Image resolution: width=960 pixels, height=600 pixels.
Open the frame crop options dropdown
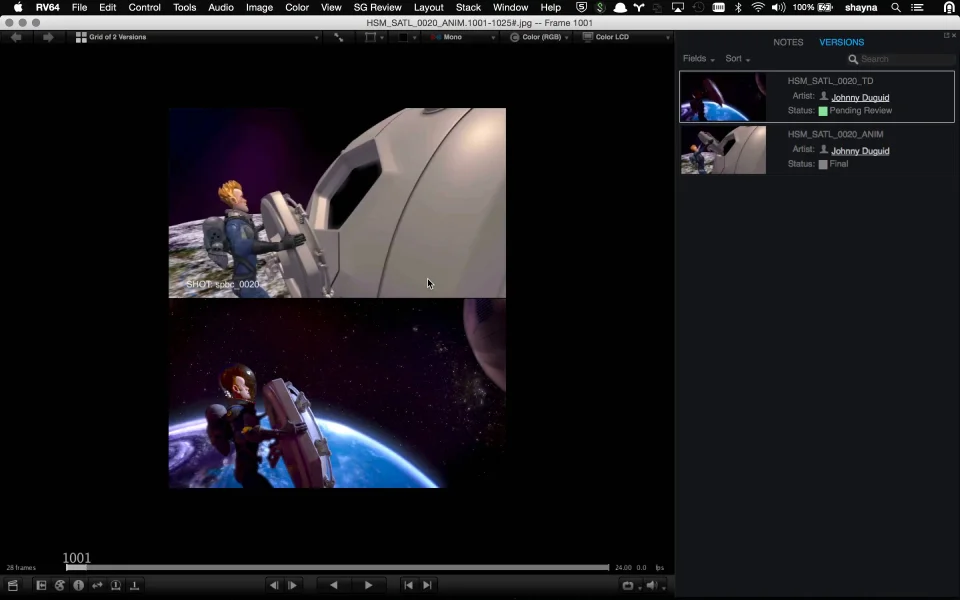pyautogui.click(x=374, y=37)
